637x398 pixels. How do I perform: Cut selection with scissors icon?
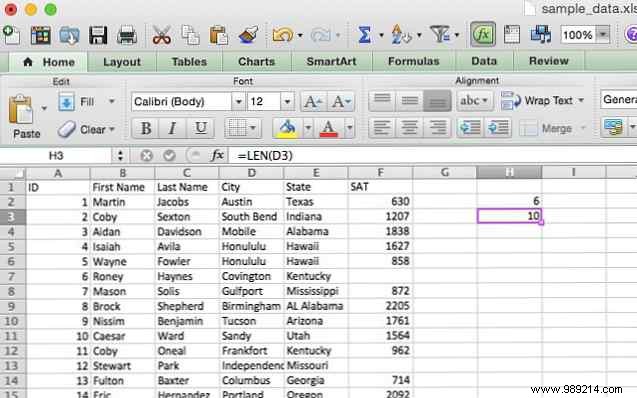161,35
